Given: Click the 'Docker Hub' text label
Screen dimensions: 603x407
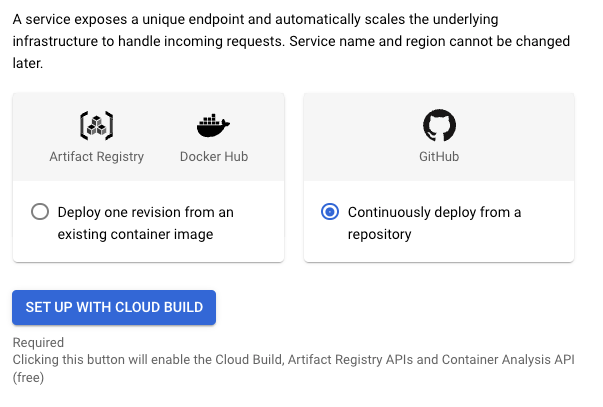Looking at the screenshot, I should pyautogui.click(x=213, y=156).
